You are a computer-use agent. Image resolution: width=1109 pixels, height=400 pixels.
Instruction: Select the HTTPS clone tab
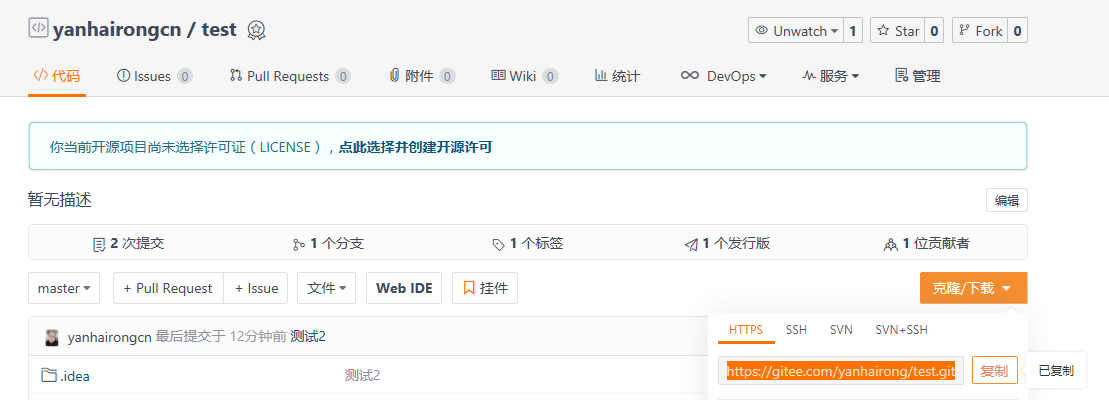click(746, 330)
